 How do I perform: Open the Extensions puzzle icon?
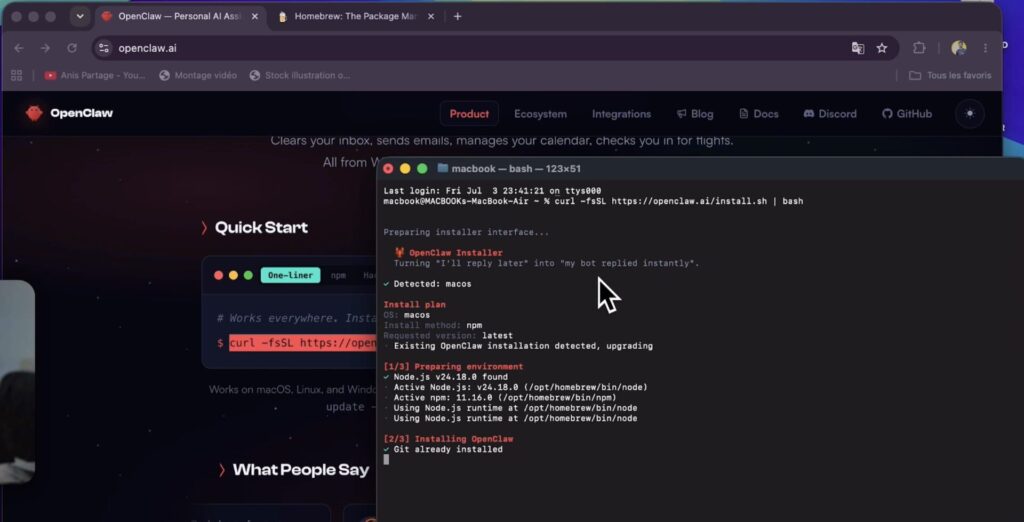[x=919, y=48]
